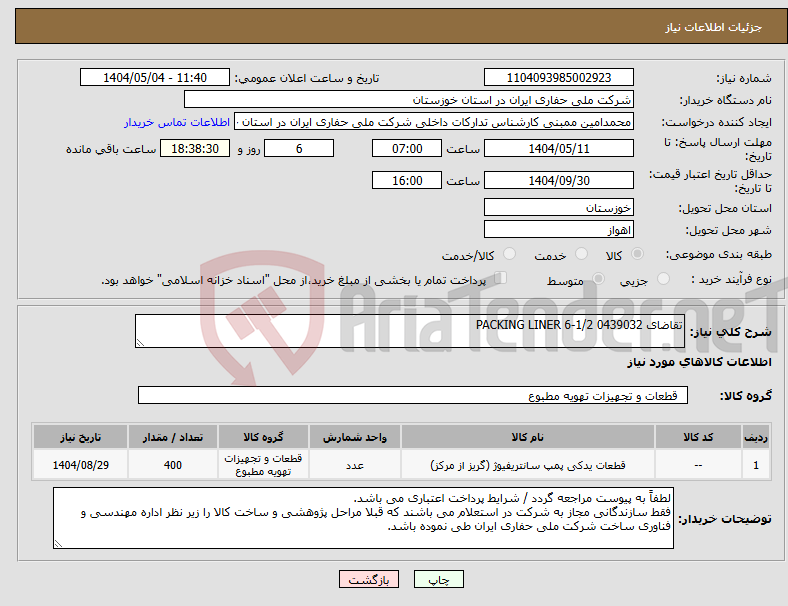Click the چاپ (print) button
This screenshot has height=606, width=788.
pyautogui.click(x=438, y=579)
